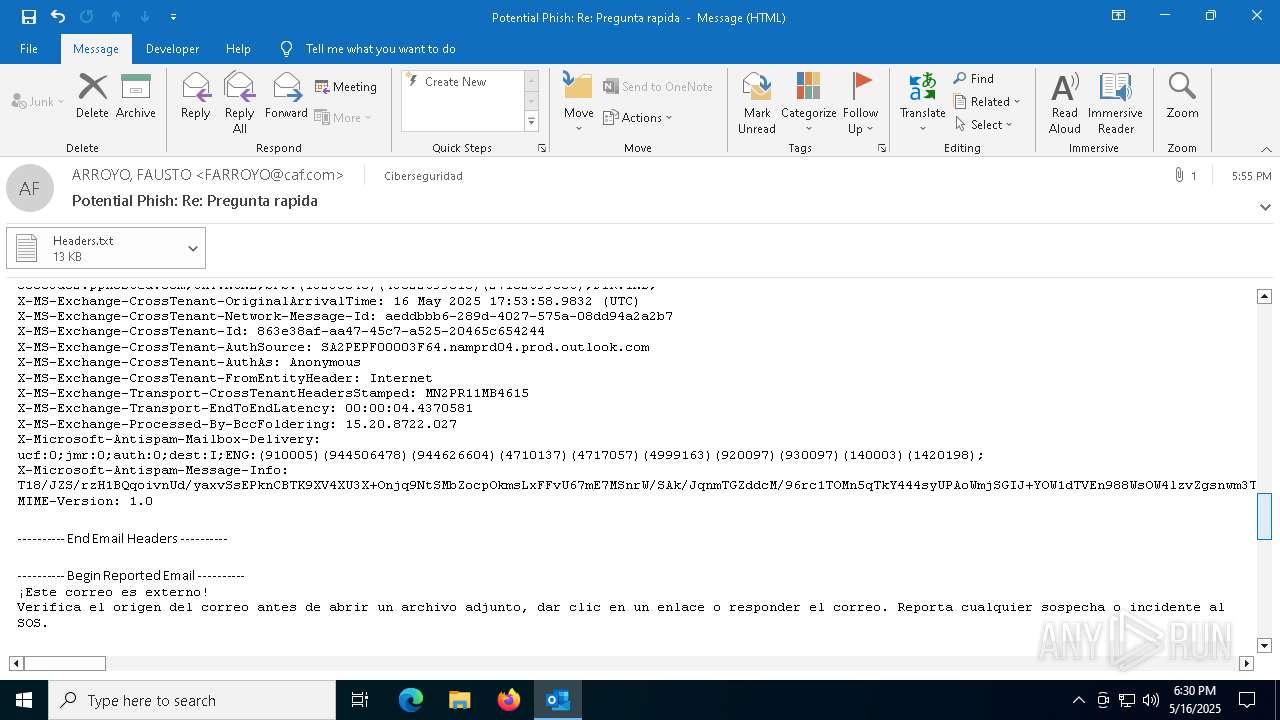Delete this email message
This screenshot has width=1280, height=720.
[92, 96]
